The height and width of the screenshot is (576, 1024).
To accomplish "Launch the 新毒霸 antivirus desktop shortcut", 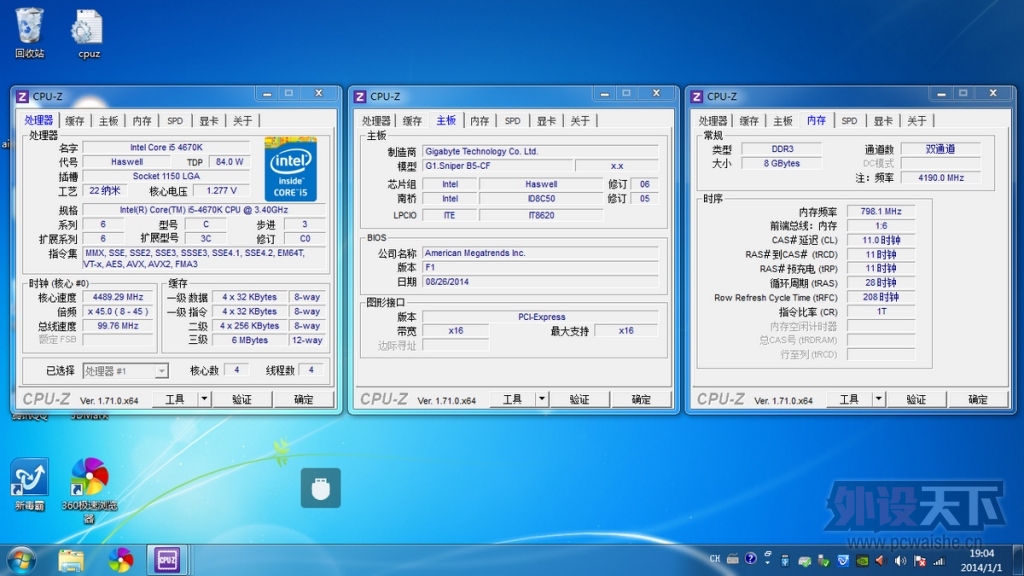I will (29, 484).
